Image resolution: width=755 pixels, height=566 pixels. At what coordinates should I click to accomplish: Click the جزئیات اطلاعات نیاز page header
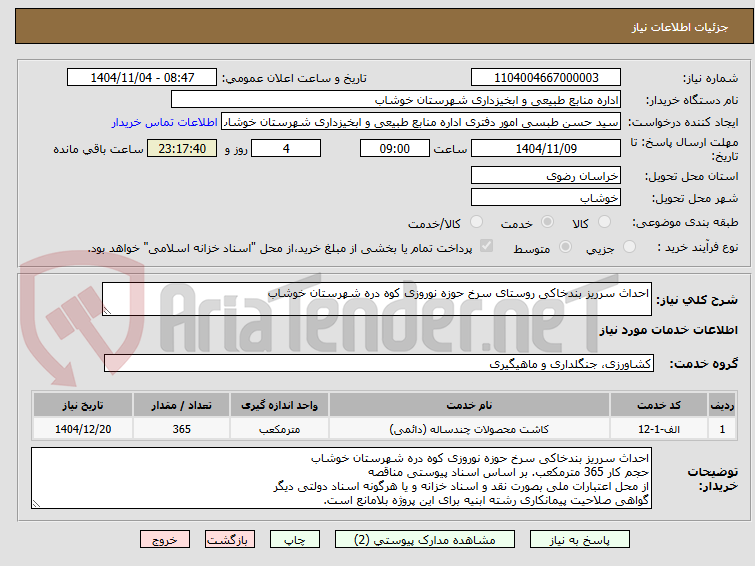click(x=679, y=27)
